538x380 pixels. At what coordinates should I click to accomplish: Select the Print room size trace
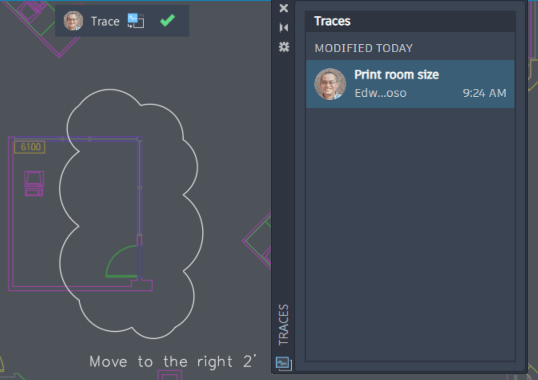coord(410,84)
